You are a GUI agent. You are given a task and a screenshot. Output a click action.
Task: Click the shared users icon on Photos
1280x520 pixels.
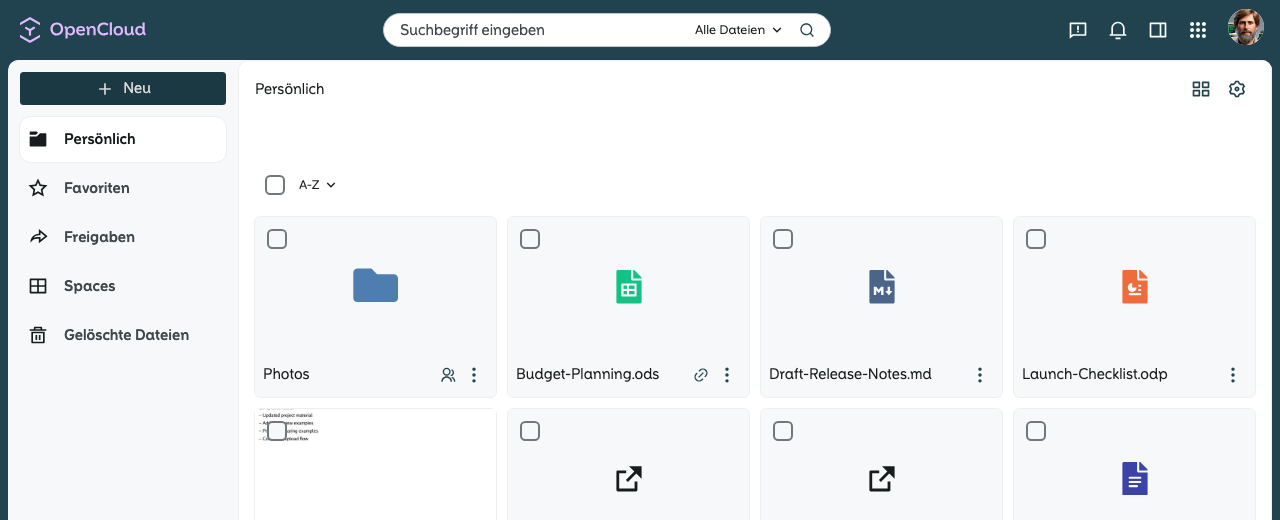[448, 375]
